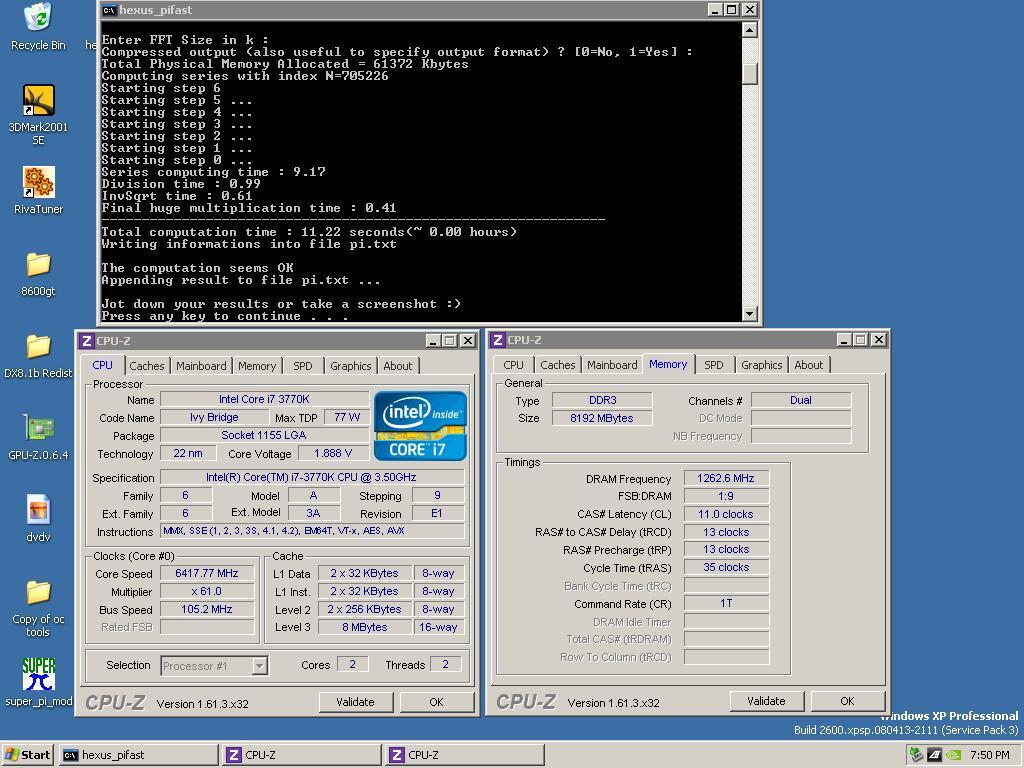
Task: Click Validate in left CPU-Z window
Action: (x=355, y=702)
